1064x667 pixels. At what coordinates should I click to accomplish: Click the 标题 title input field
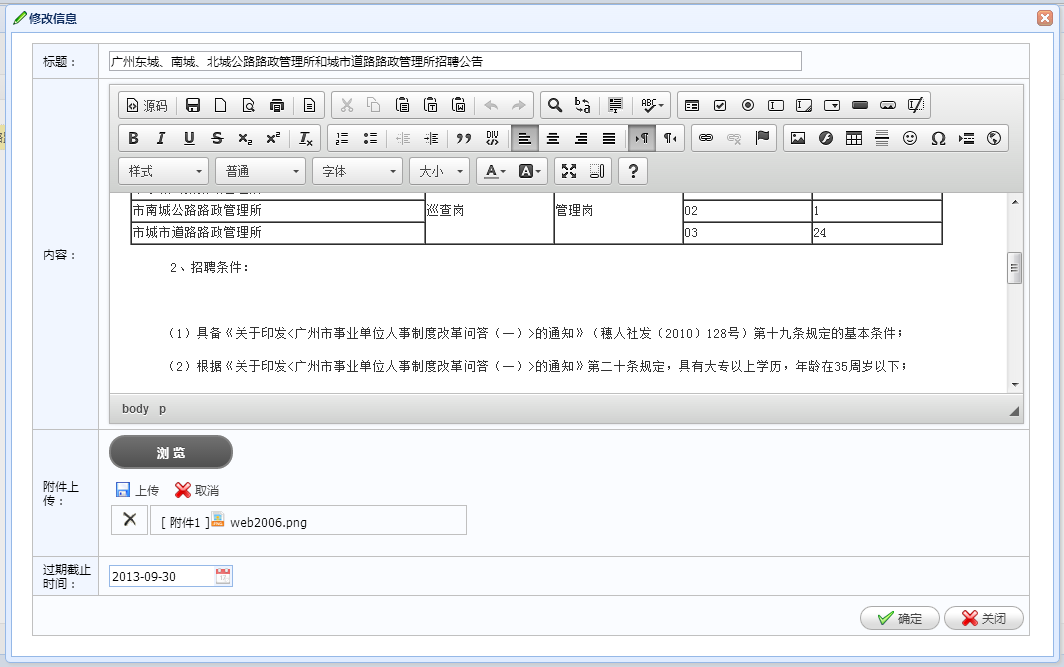click(455, 61)
